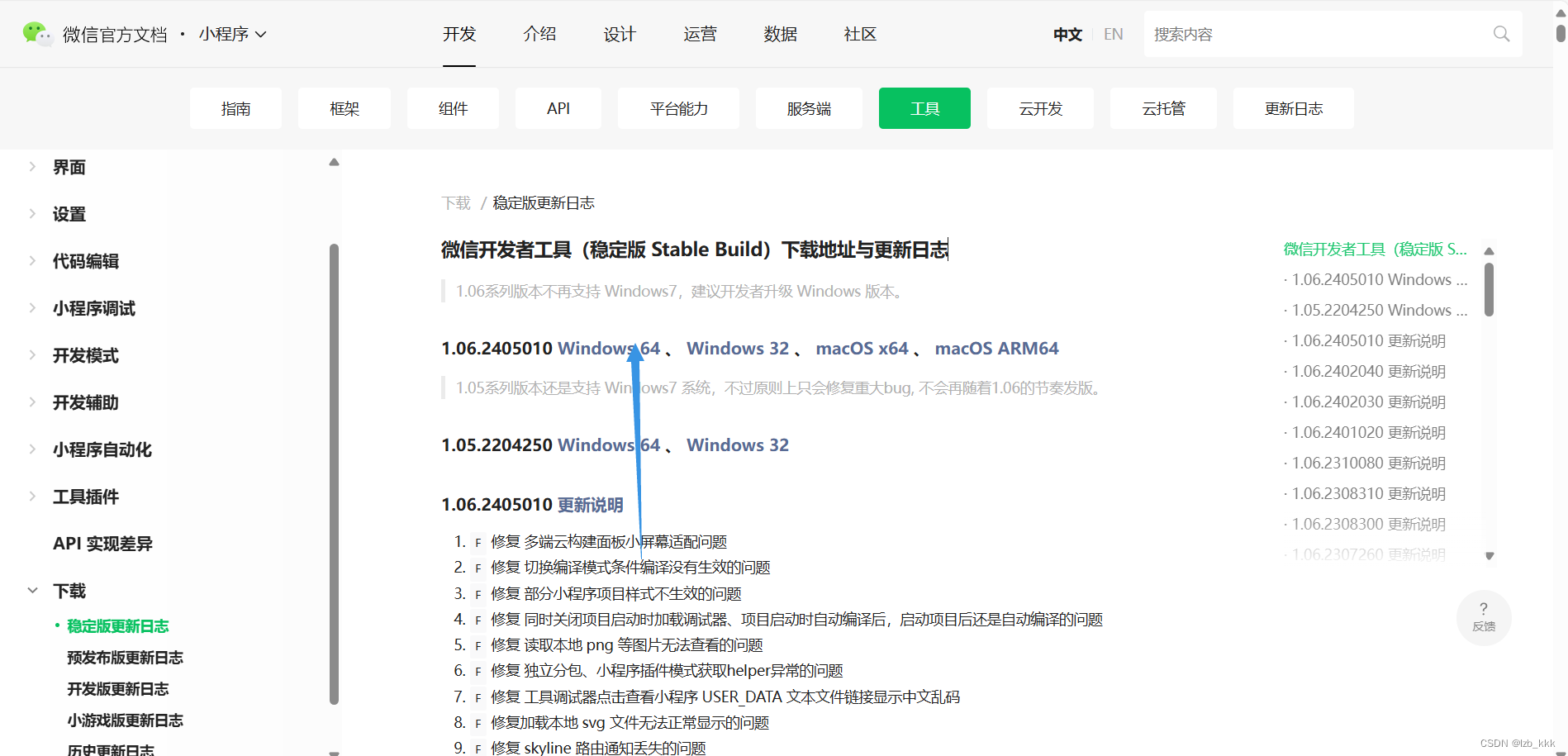
Task: Open 预发布版更新日志 in sidebar
Action: coord(125,658)
